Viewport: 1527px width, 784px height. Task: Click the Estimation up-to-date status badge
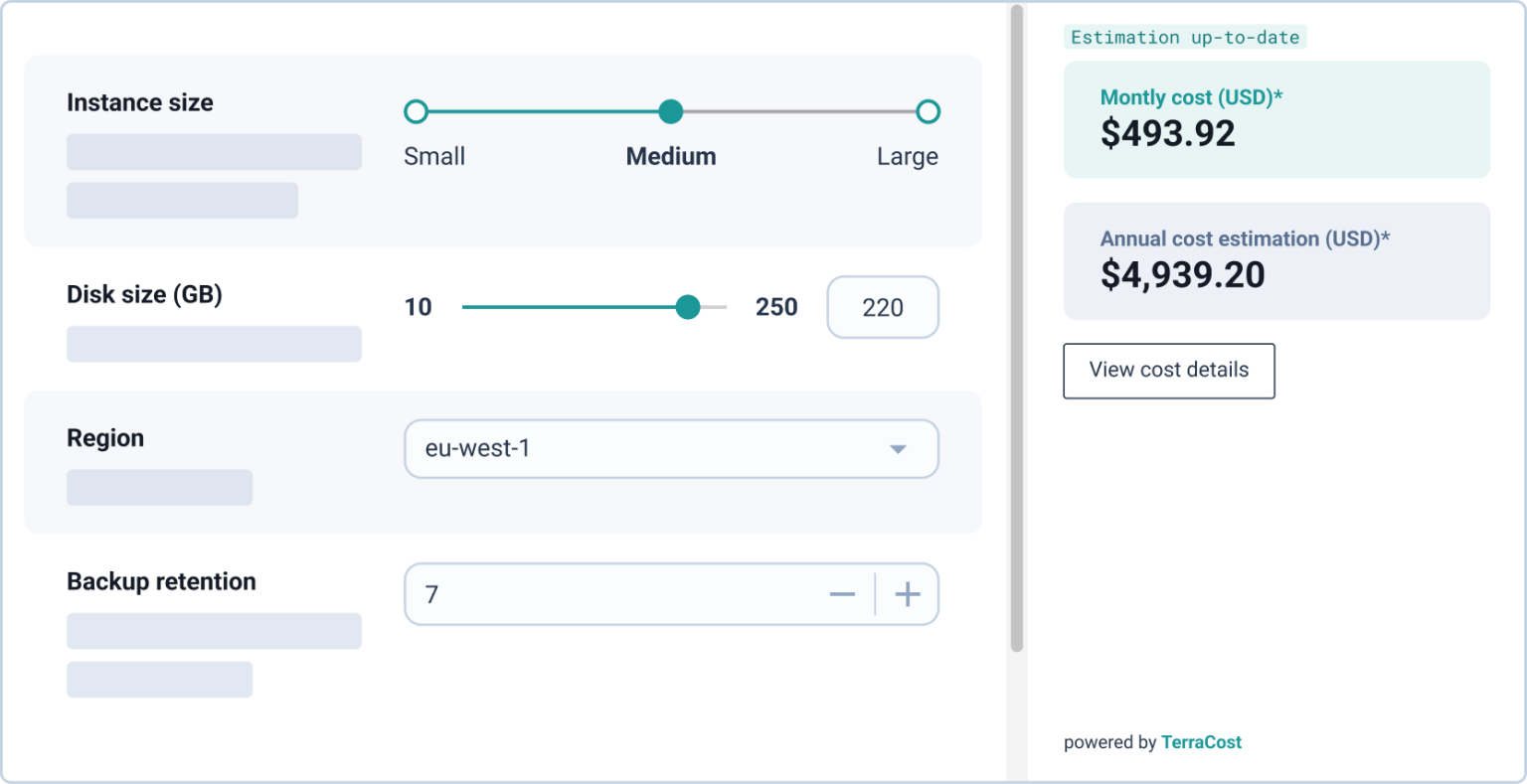[x=1185, y=37]
